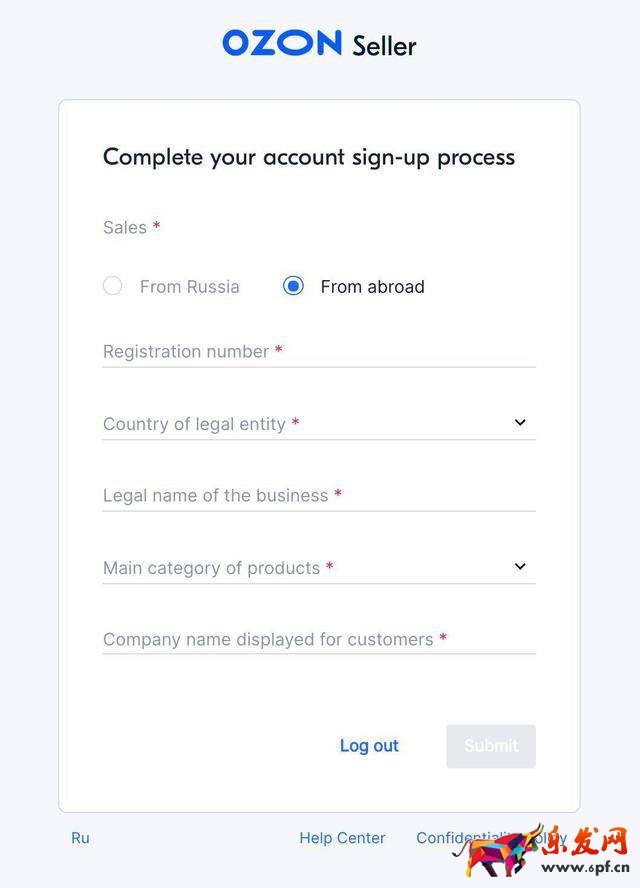Focus the Legal name of the business field
This screenshot has width=640, height=888.
click(x=318, y=496)
